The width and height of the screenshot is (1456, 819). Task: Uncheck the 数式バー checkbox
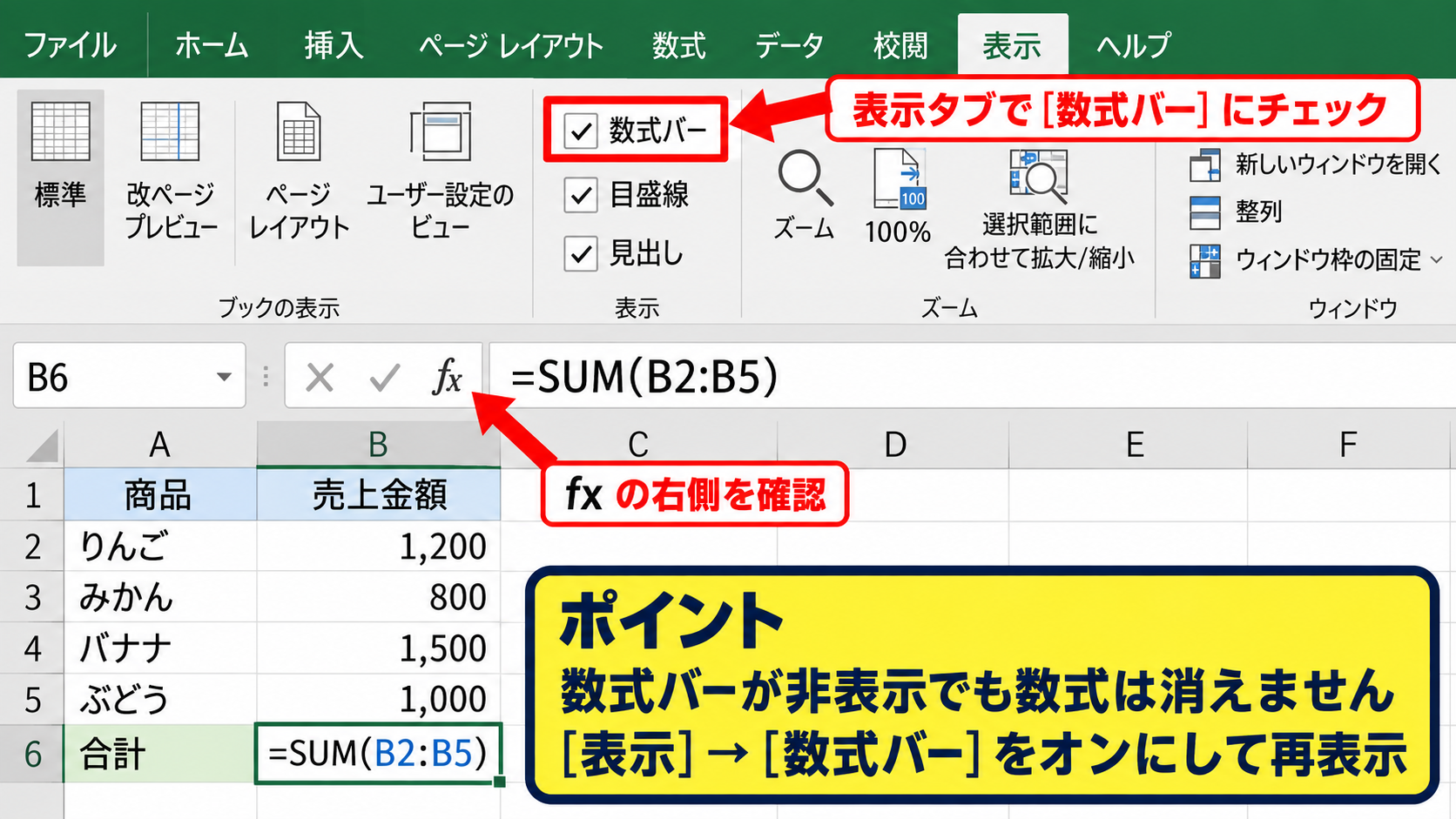click(581, 131)
